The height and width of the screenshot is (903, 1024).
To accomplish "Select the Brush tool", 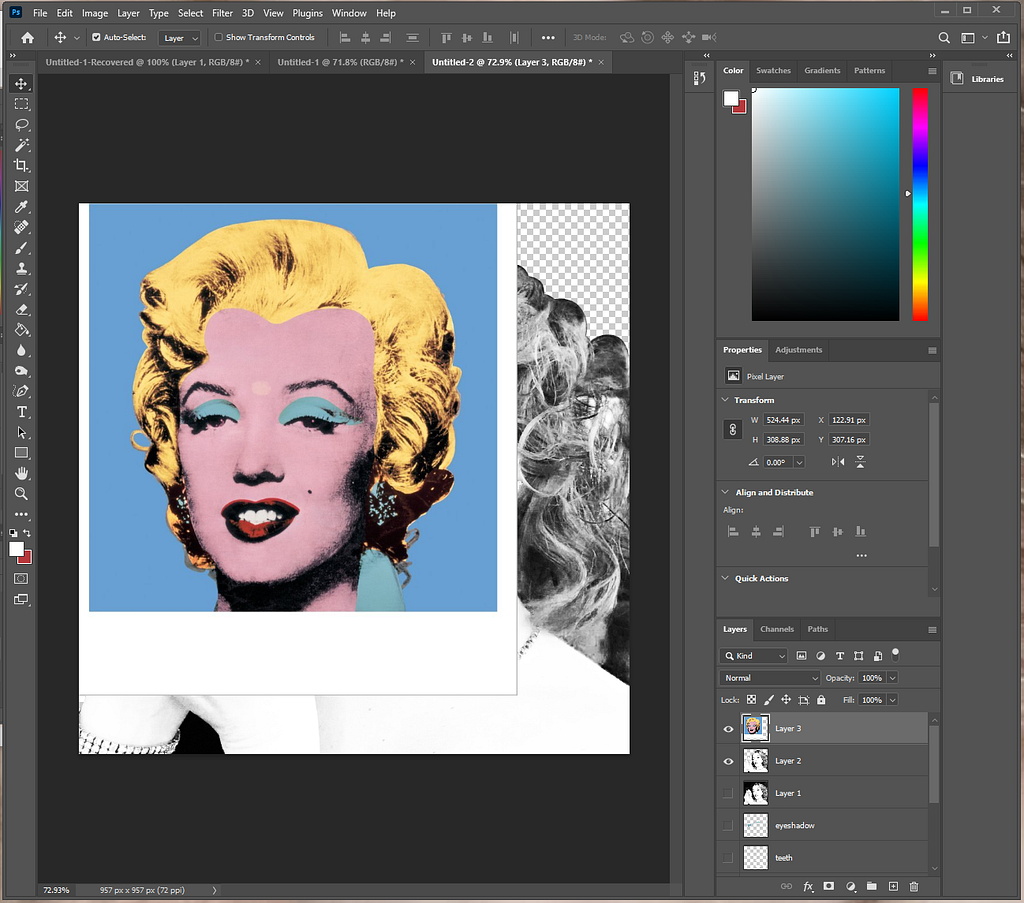I will (x=22, y=247).
